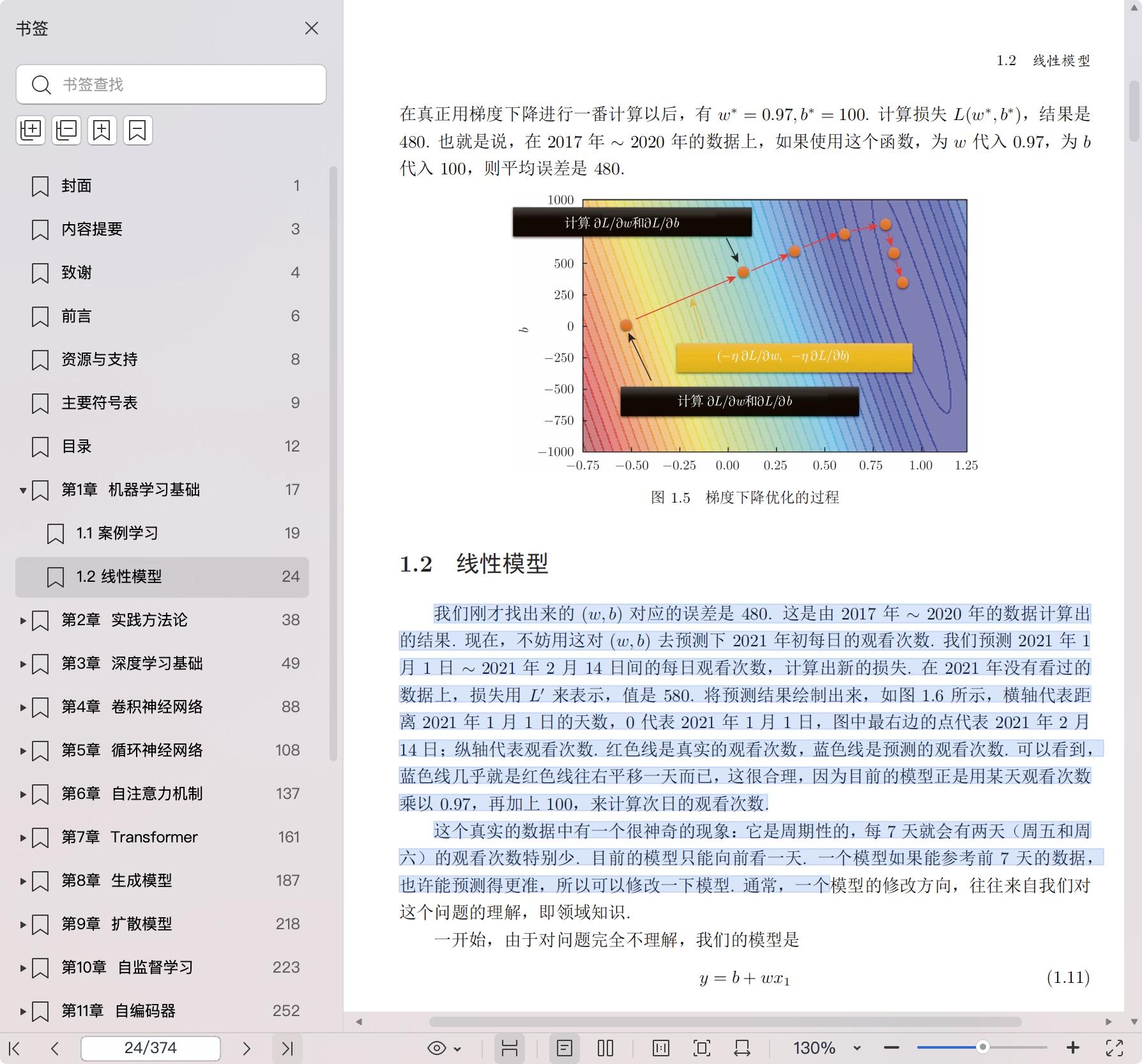1142x1064 pixels.
Task: Click the 第7章 Transformer bookmark title
Action: [130, 837]
